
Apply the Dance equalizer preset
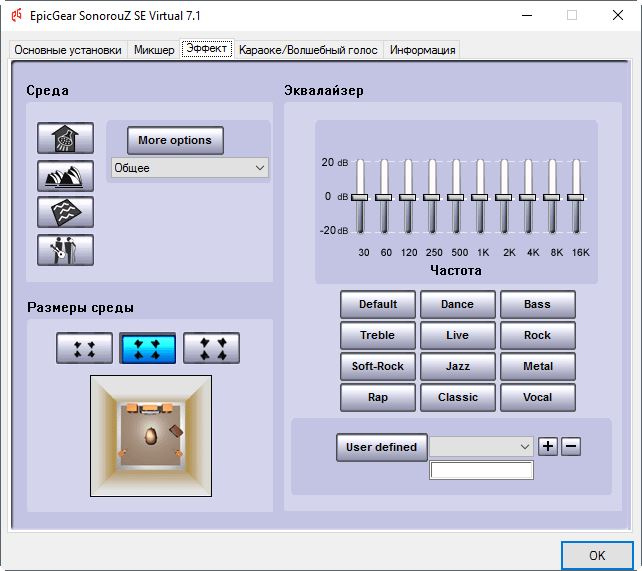click(458, 305)
